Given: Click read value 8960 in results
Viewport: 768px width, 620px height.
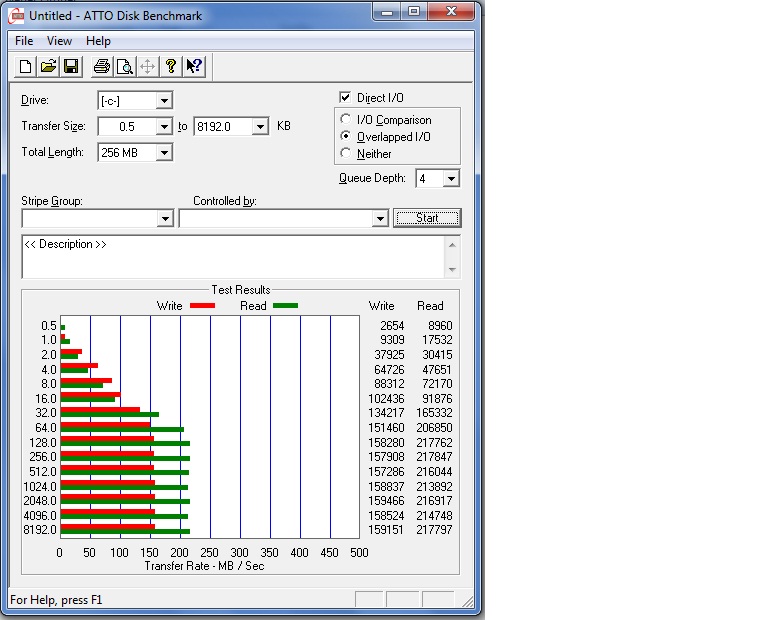Looking at the screenshot, I should (440, 326).
